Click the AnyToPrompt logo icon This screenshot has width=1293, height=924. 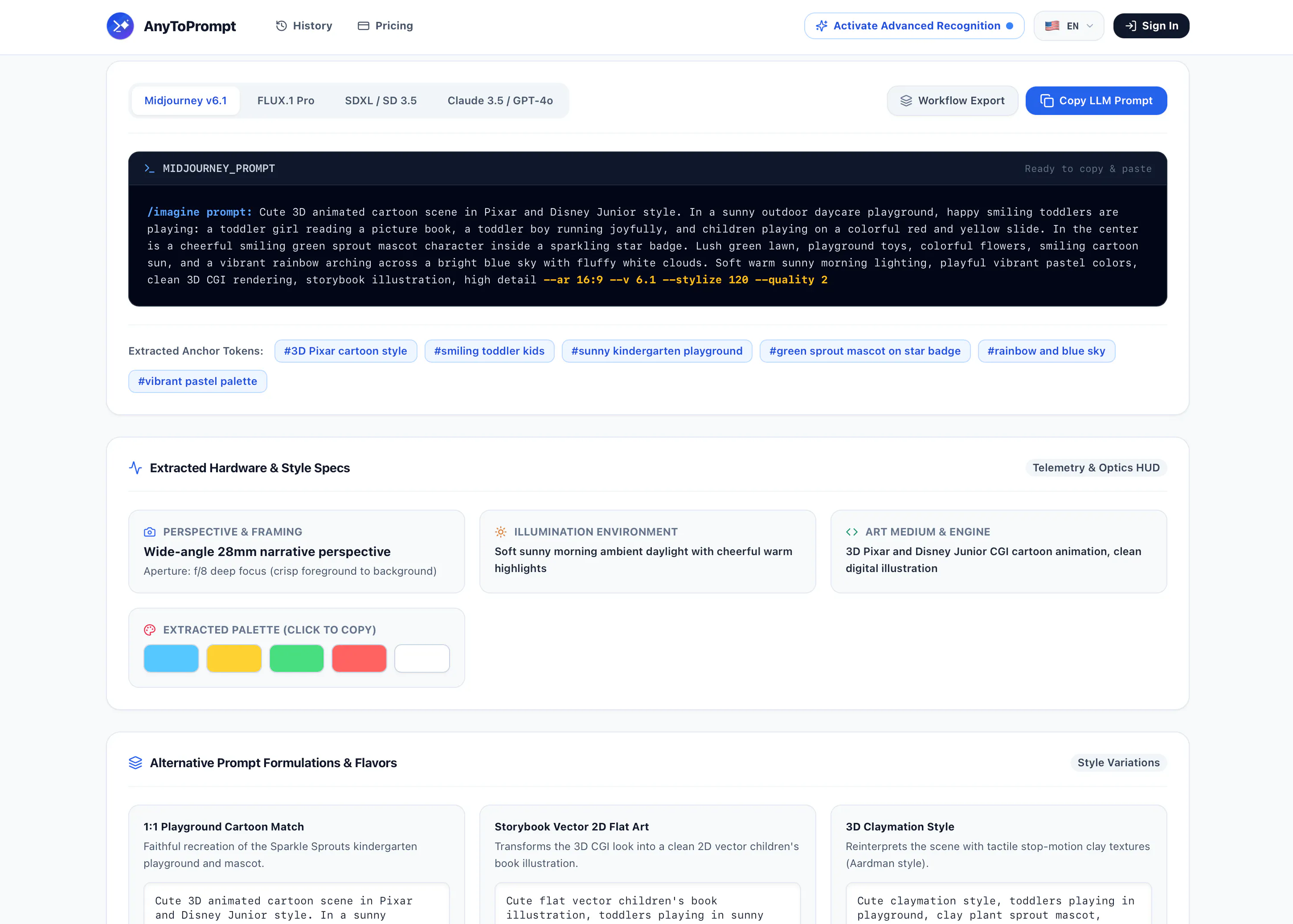click(120, 25)
